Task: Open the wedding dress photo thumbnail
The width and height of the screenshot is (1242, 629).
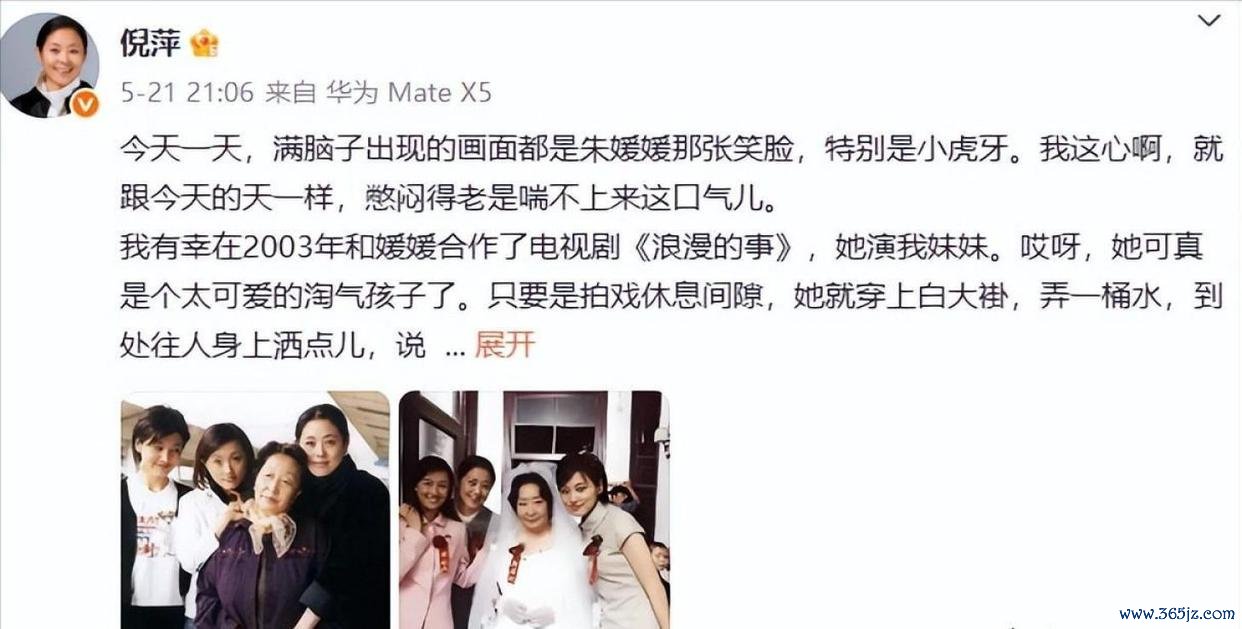Action: point(534,510)
